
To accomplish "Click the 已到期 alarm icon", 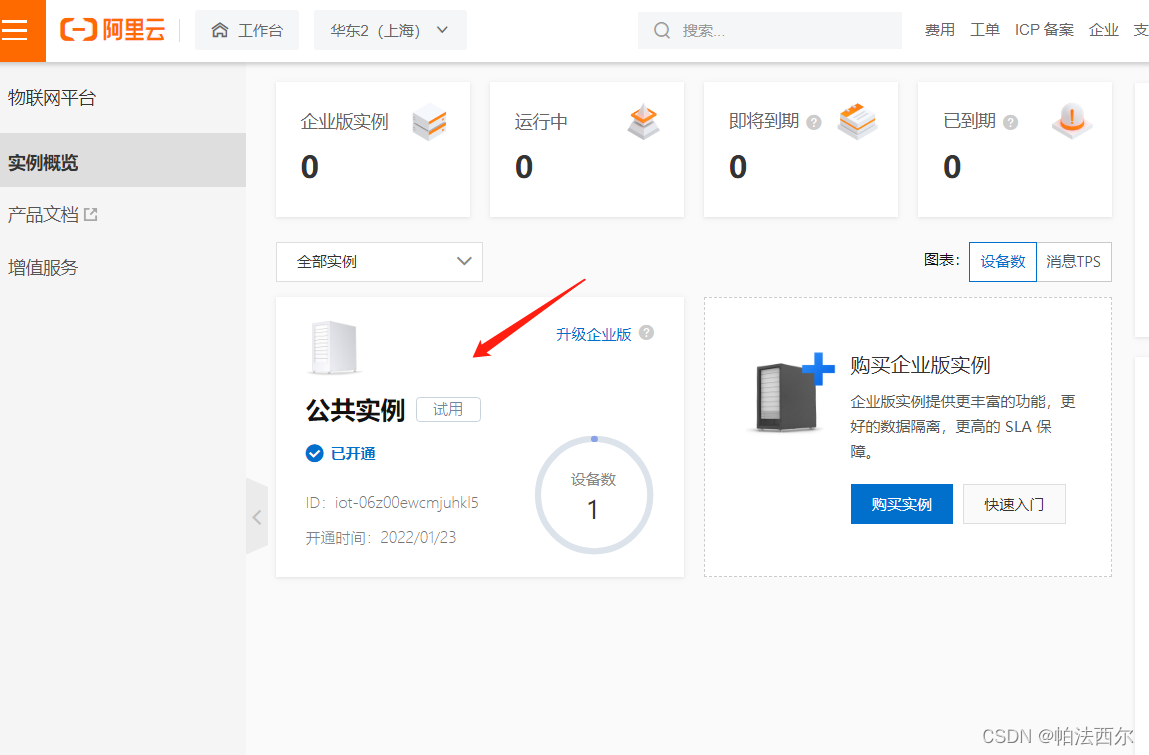I will click(x=1072, y=121).
